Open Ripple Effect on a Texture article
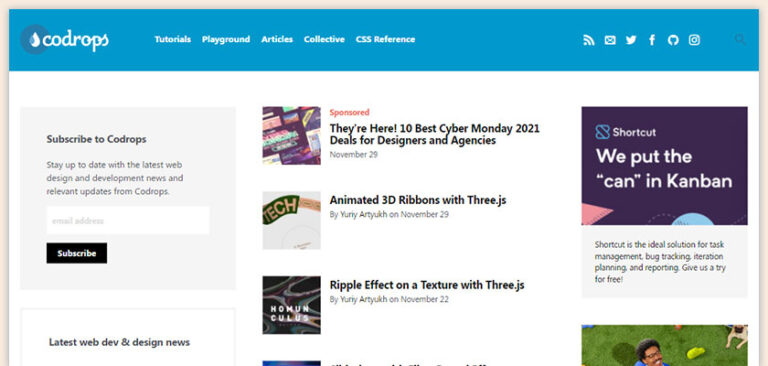Image resolution: width=768 pixels, height=366 pixels. click(x=427, y=285)
